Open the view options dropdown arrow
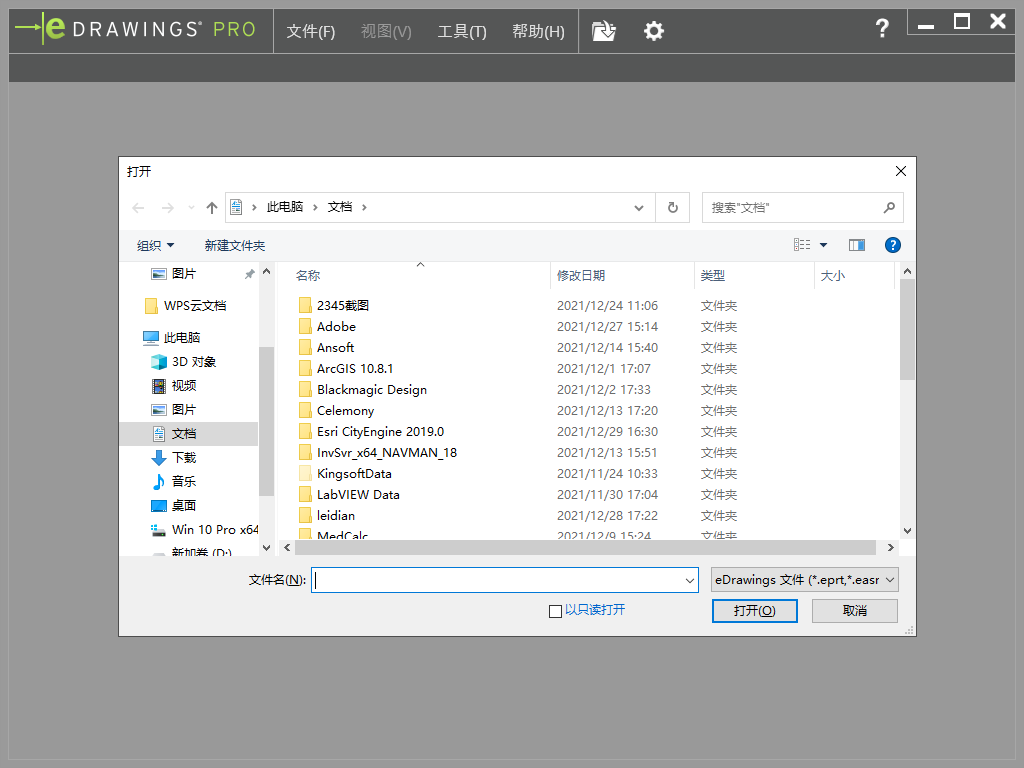Screen dimensions: 1024x768 click(x=824, y=245)
